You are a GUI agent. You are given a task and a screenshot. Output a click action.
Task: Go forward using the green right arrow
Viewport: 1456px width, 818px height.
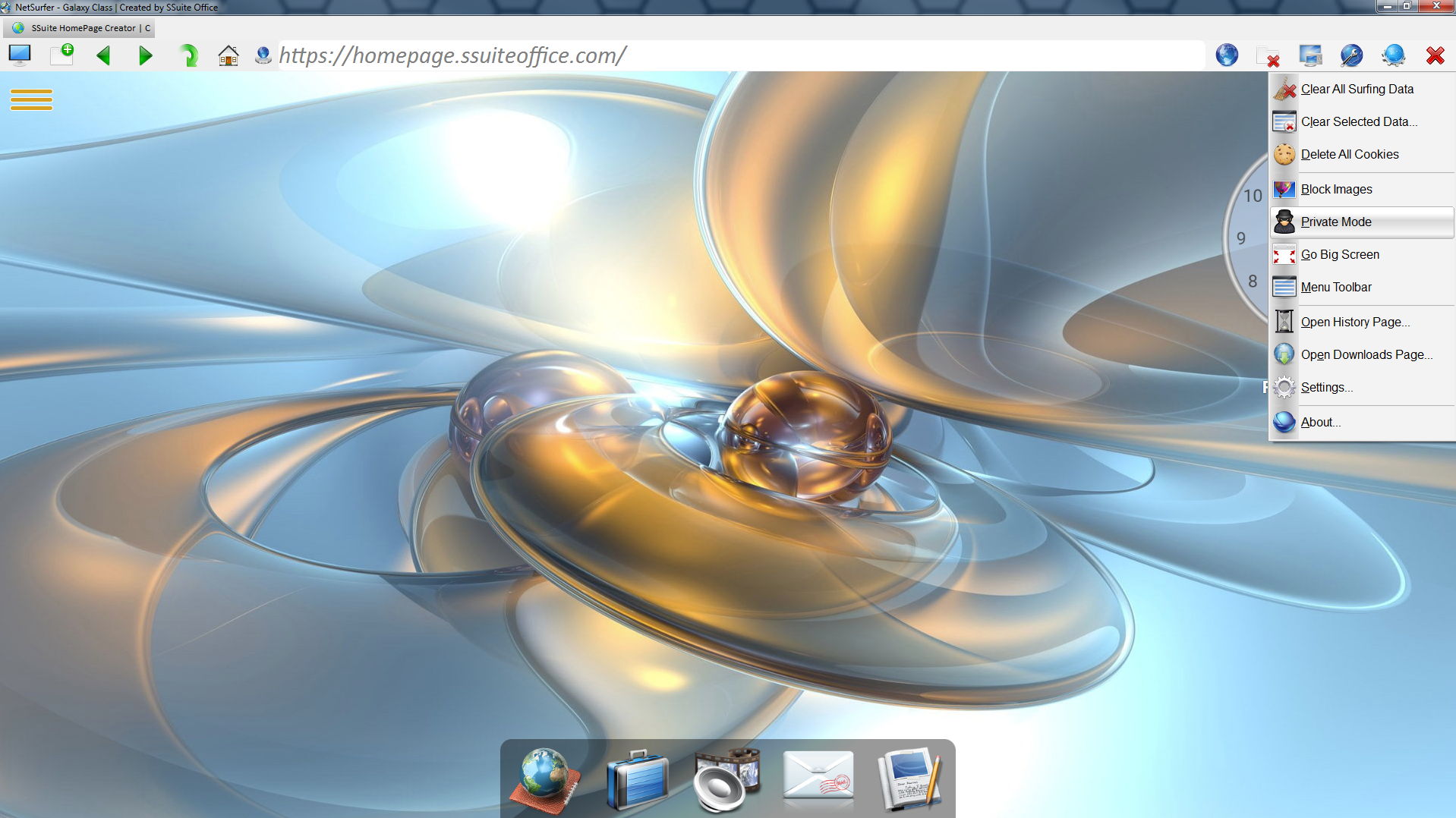[x=146, y=55]
